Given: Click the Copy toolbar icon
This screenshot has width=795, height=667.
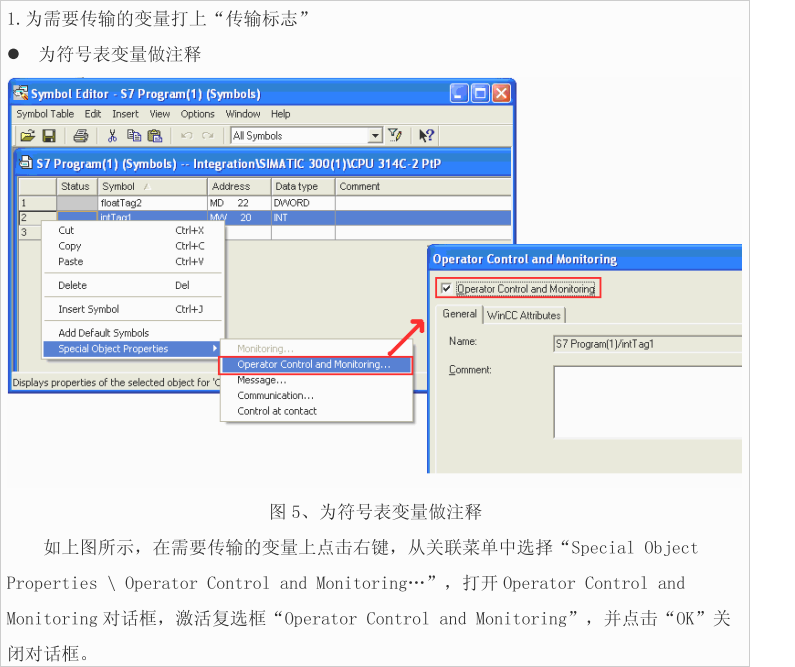Looking at the screenshot, I should tap(134, 136).
